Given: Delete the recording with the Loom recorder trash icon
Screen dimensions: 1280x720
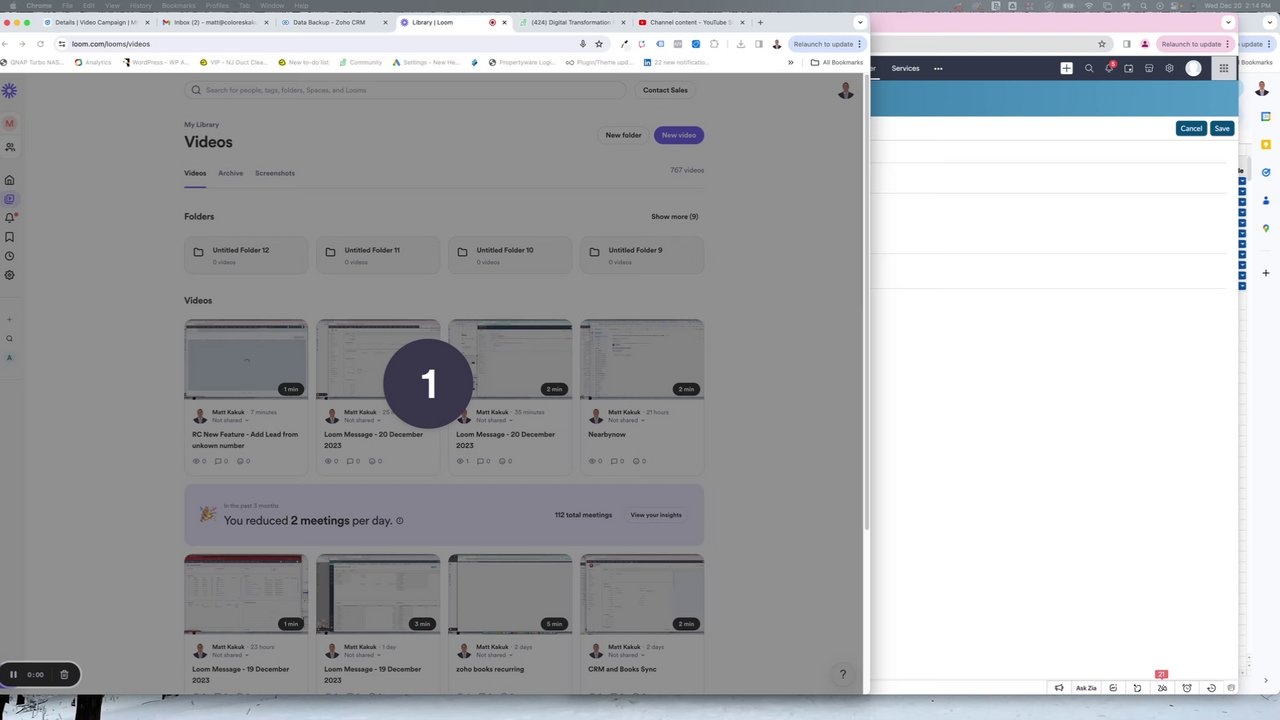Looking at the screenshot, I should (x=64, y=674).
